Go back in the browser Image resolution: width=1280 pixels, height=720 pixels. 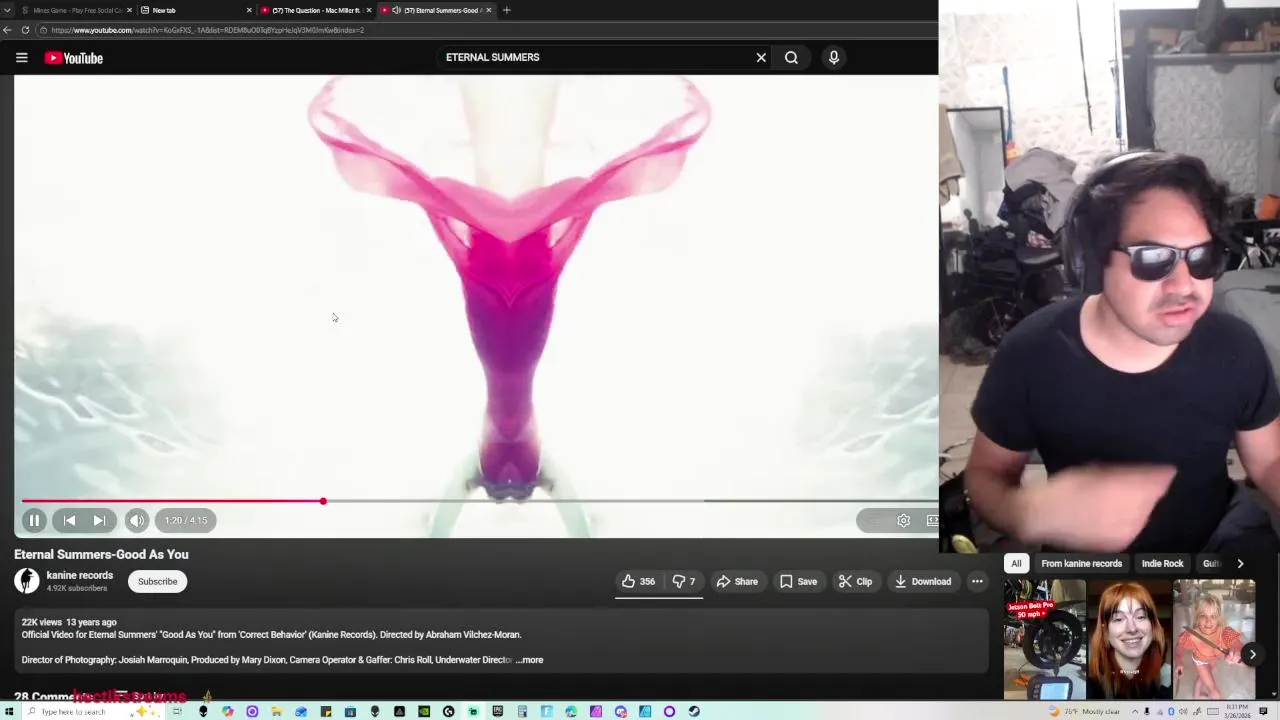pos(8,30)
